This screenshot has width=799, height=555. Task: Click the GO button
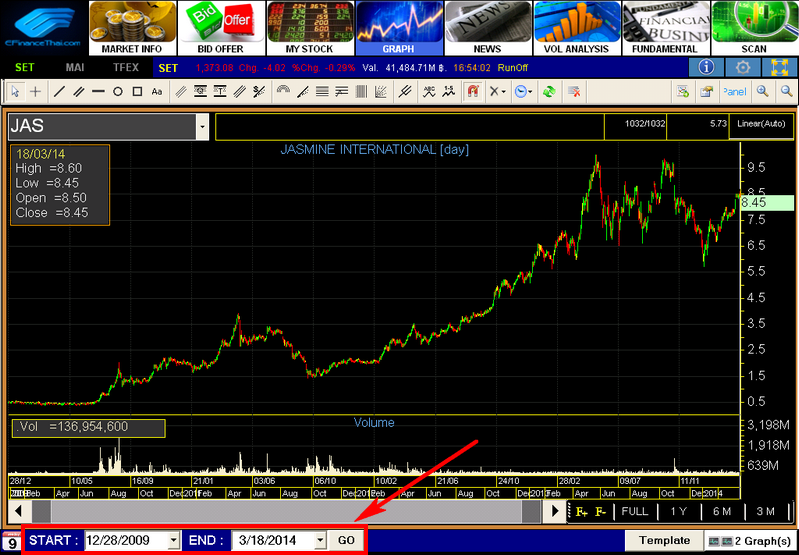coord(346,540)
